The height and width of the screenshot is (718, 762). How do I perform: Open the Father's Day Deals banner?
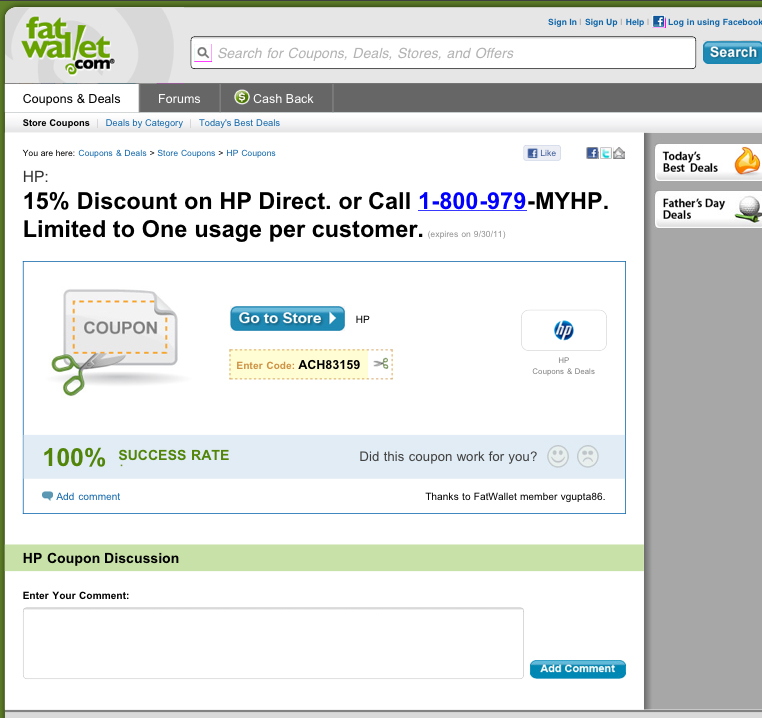pyautogui.click(x=708, y=209)
